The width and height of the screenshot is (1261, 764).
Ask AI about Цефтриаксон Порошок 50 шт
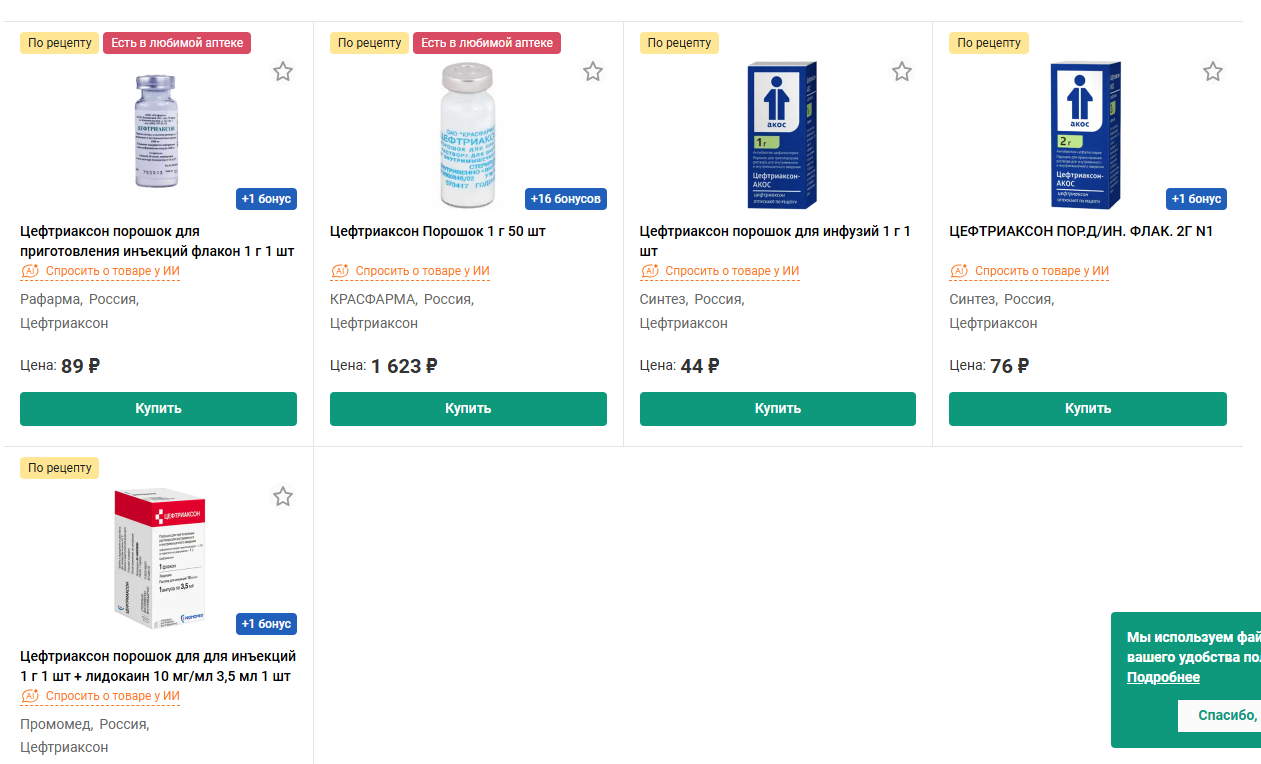[x=422, y=271]
